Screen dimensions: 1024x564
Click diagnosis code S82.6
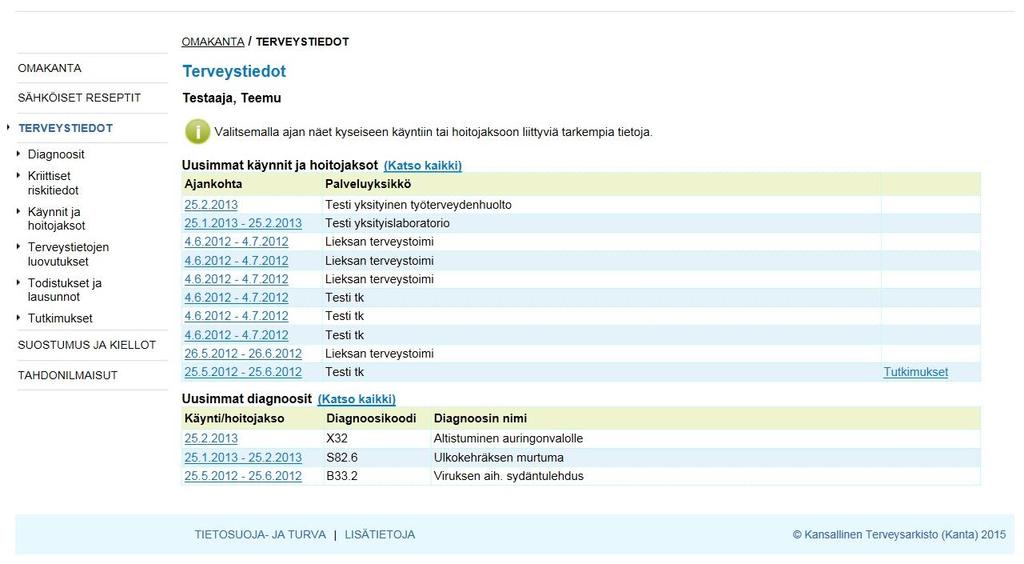(342, 457)
